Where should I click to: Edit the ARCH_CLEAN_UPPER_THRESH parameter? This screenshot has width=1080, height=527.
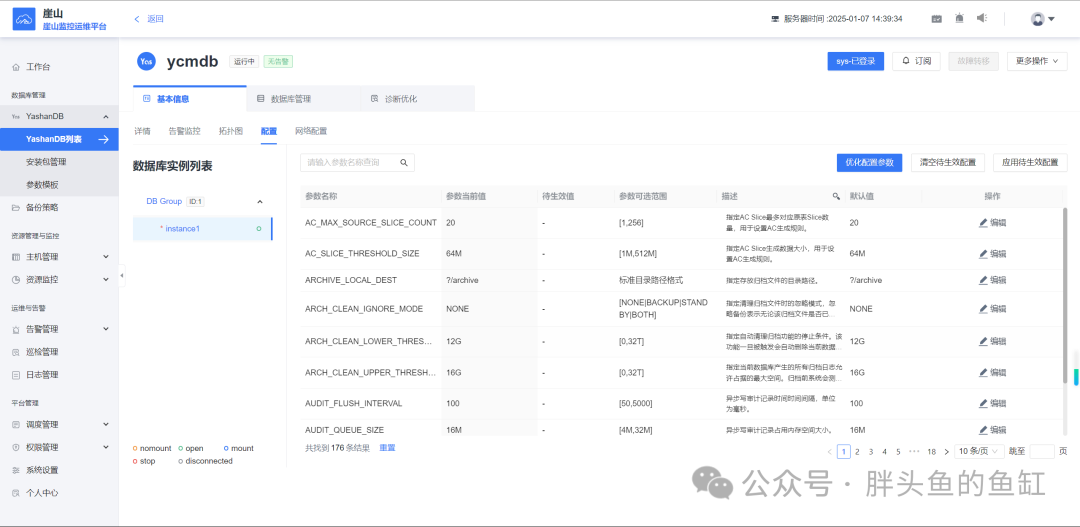993,372
